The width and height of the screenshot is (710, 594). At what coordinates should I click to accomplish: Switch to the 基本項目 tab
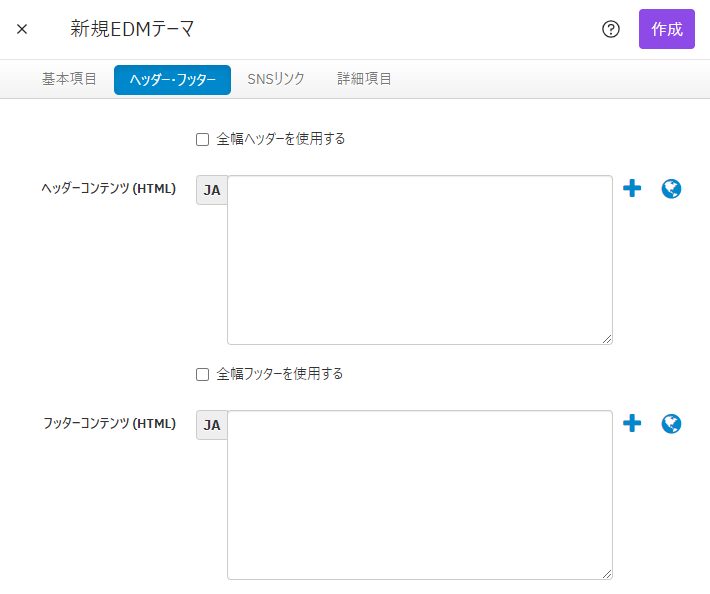point(69,79)
